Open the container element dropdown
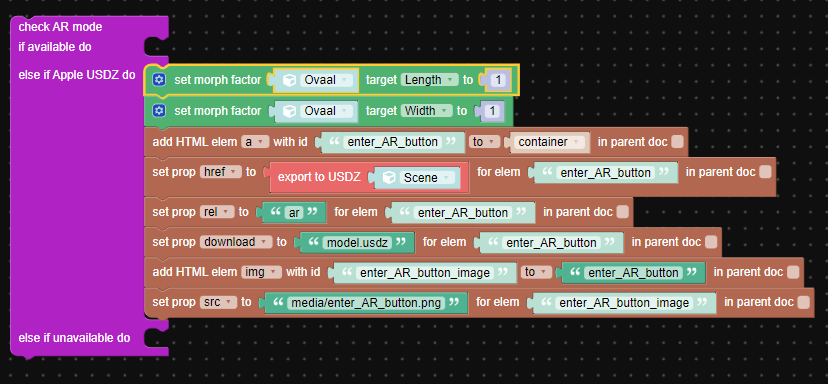 [x=551, y=142]
